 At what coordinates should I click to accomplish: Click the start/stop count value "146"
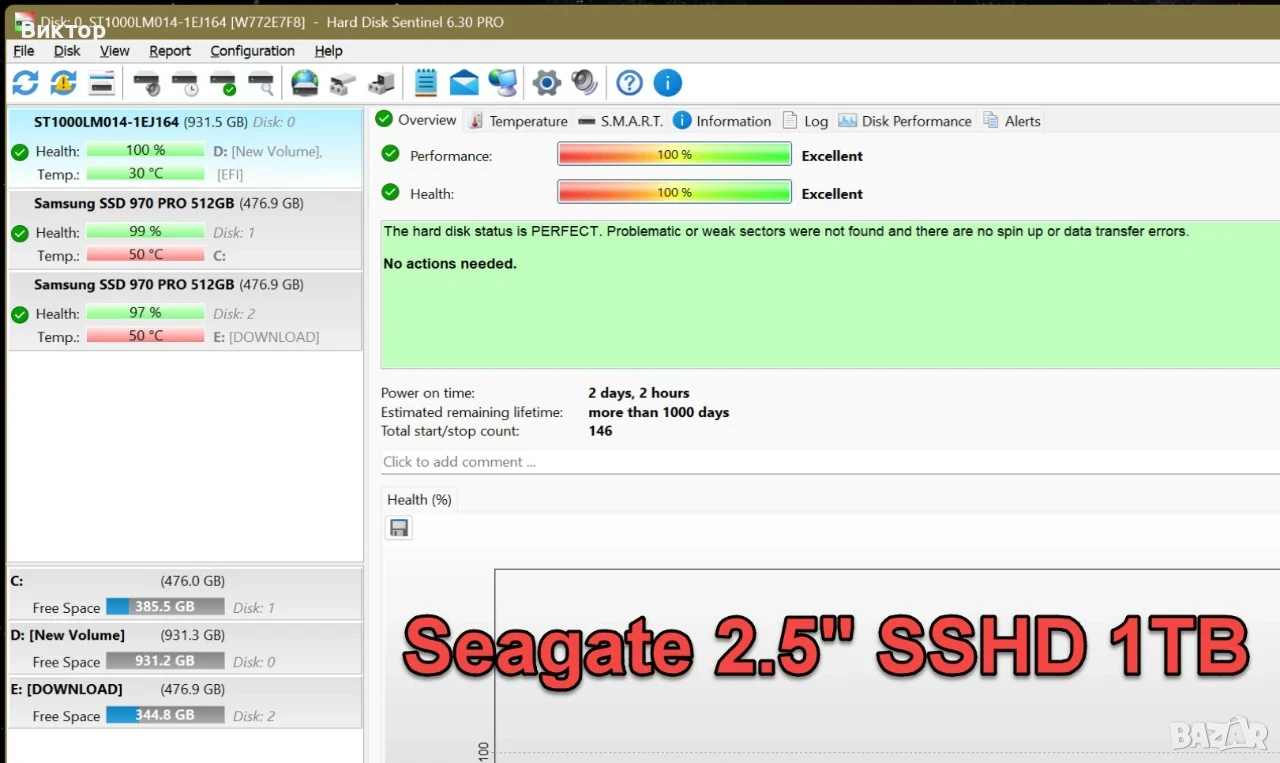coord(600,431)
